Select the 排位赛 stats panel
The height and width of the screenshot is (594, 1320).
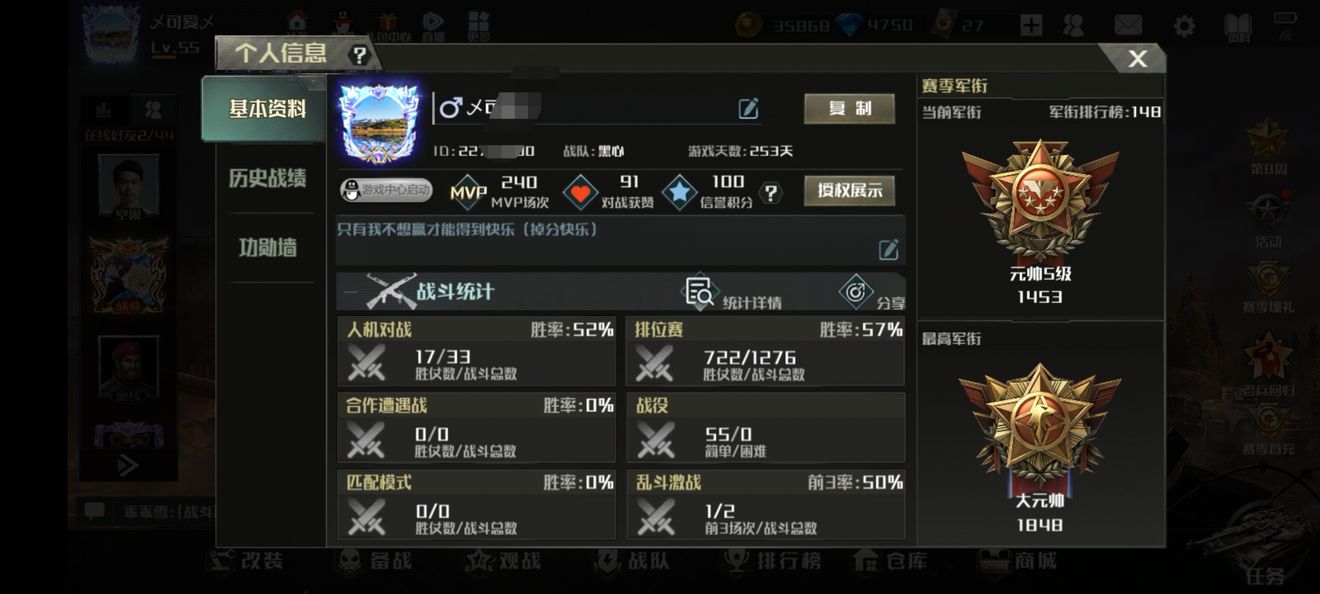[x=765, y=352]
